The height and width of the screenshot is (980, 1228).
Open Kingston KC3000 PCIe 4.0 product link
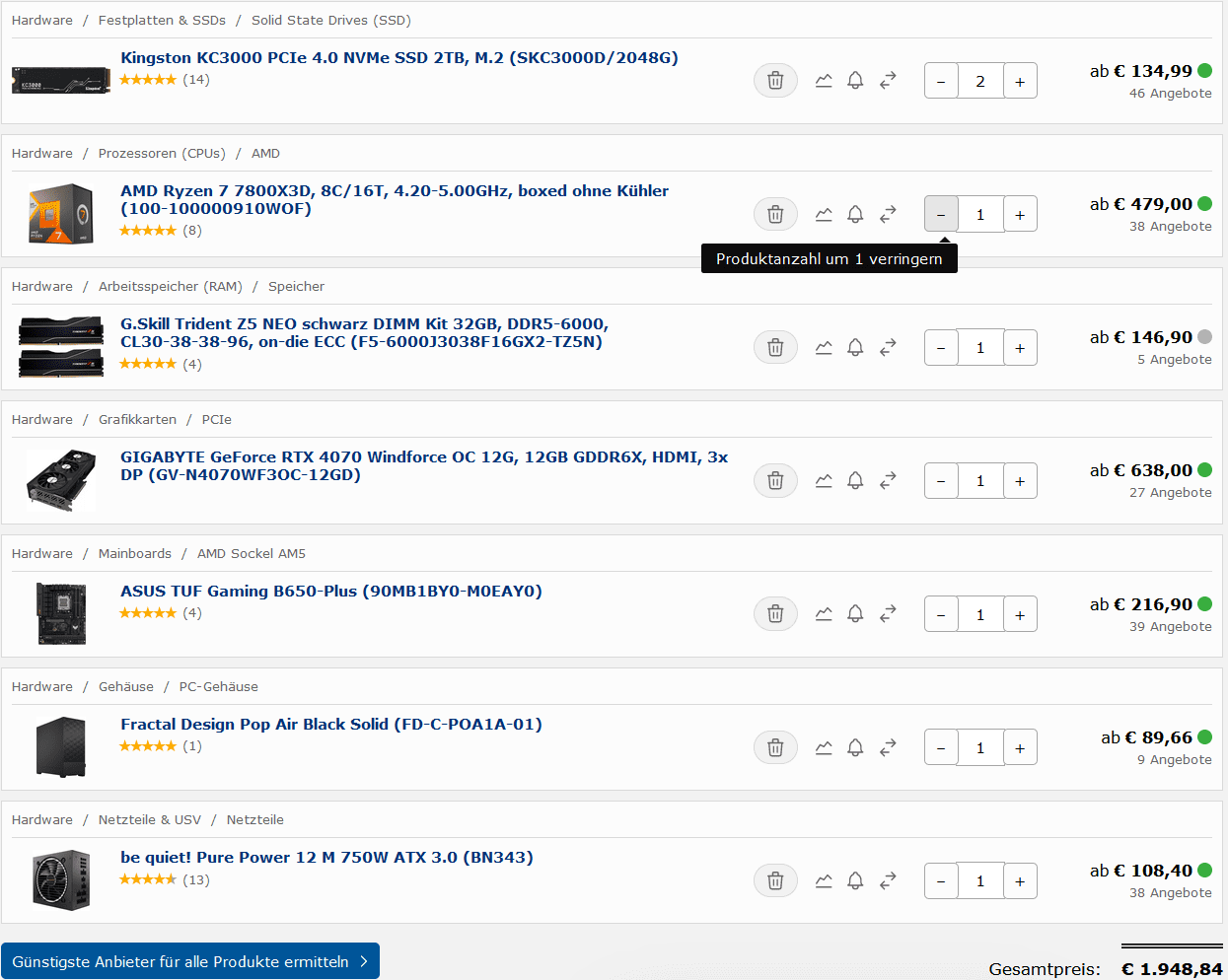(399, 57)
